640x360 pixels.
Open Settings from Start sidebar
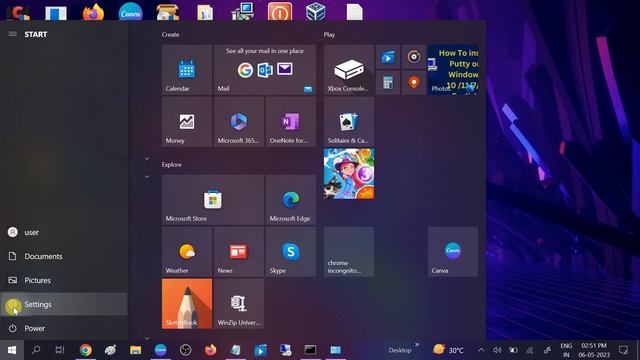pos(64,304)
